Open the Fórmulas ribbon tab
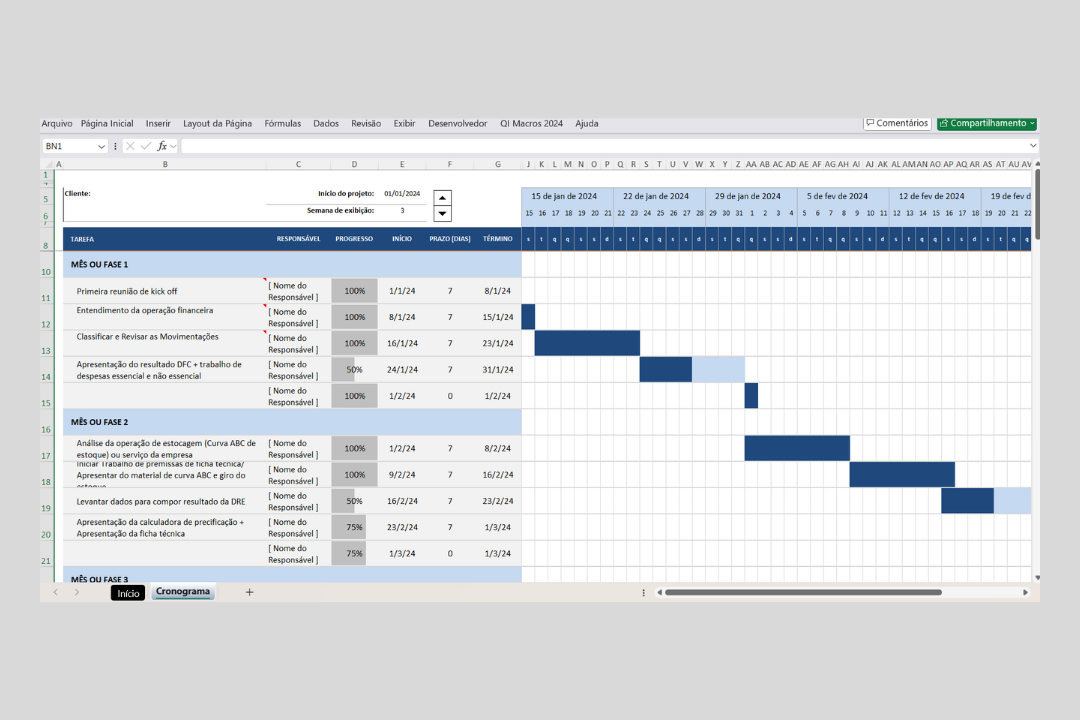Image resolution: width=1080 pixels, height=720 pixels. 283,124
